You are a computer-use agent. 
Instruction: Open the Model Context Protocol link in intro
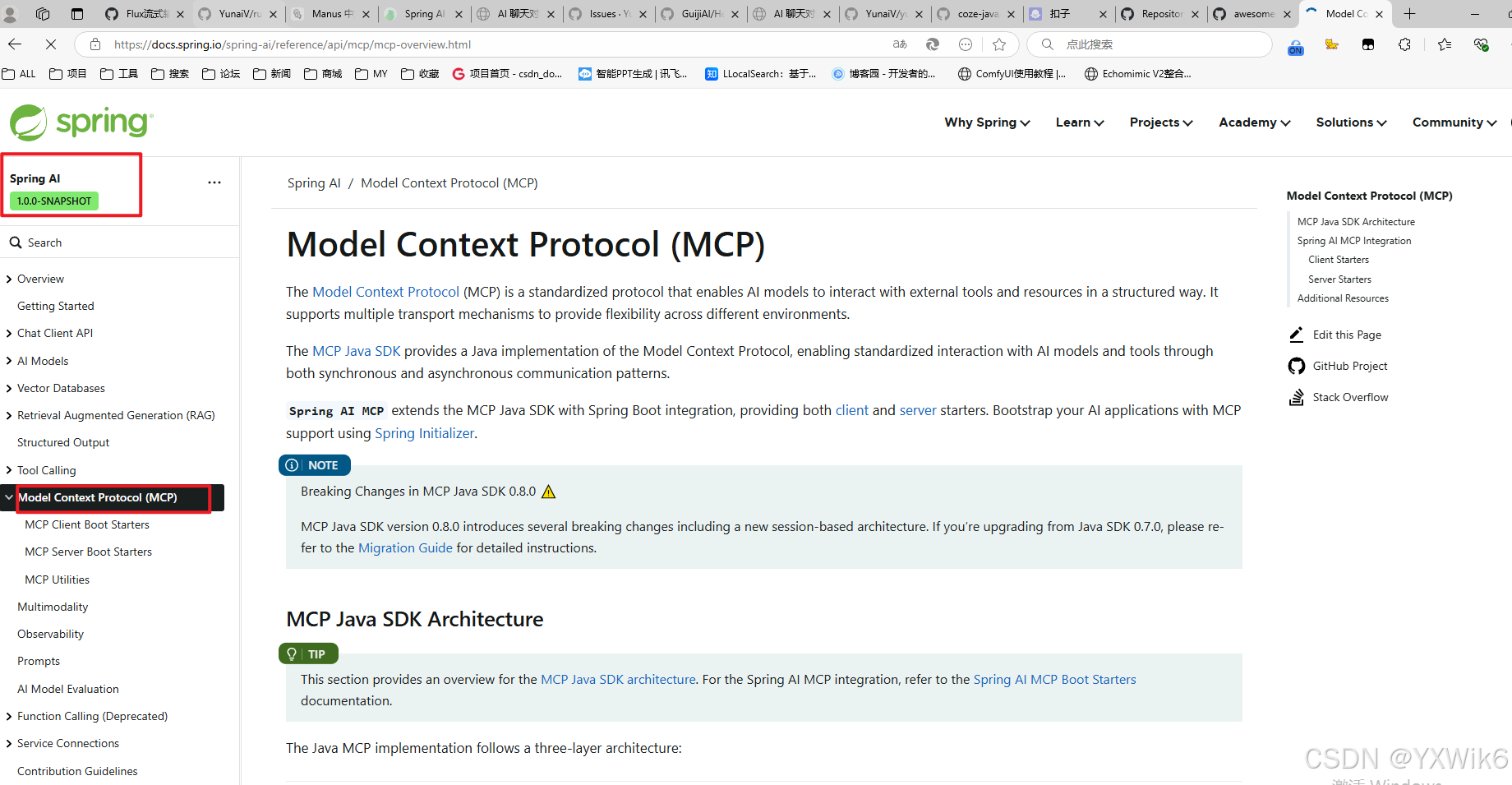point(385,292)
